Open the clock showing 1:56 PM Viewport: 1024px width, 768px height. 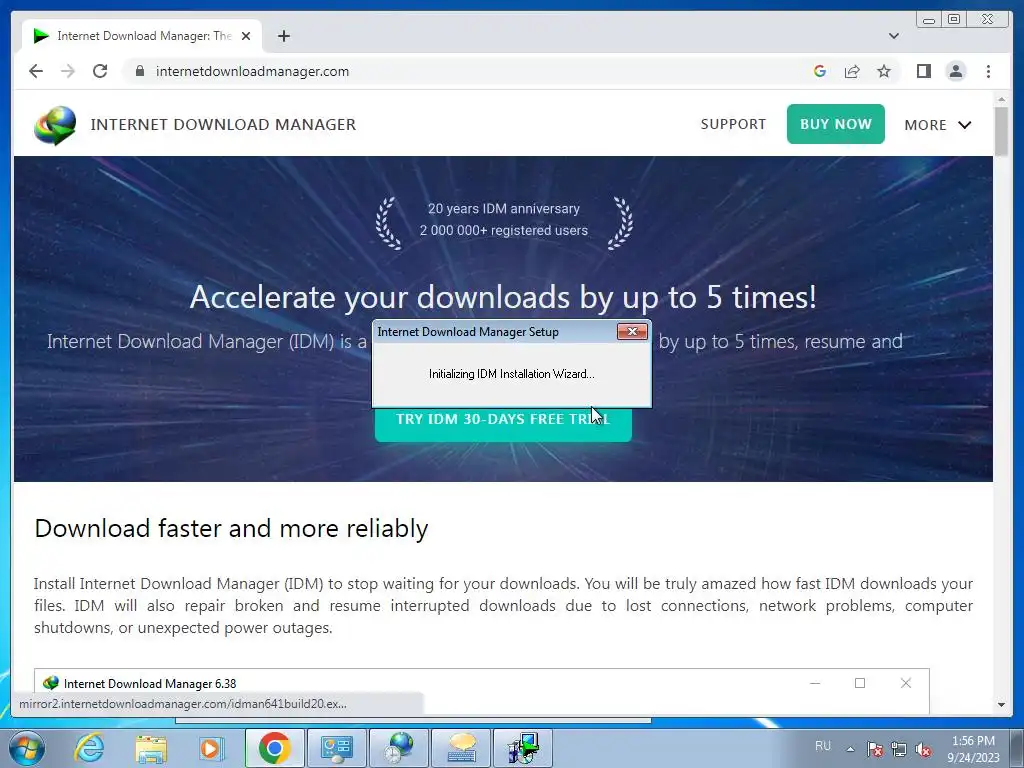[973, 748]
